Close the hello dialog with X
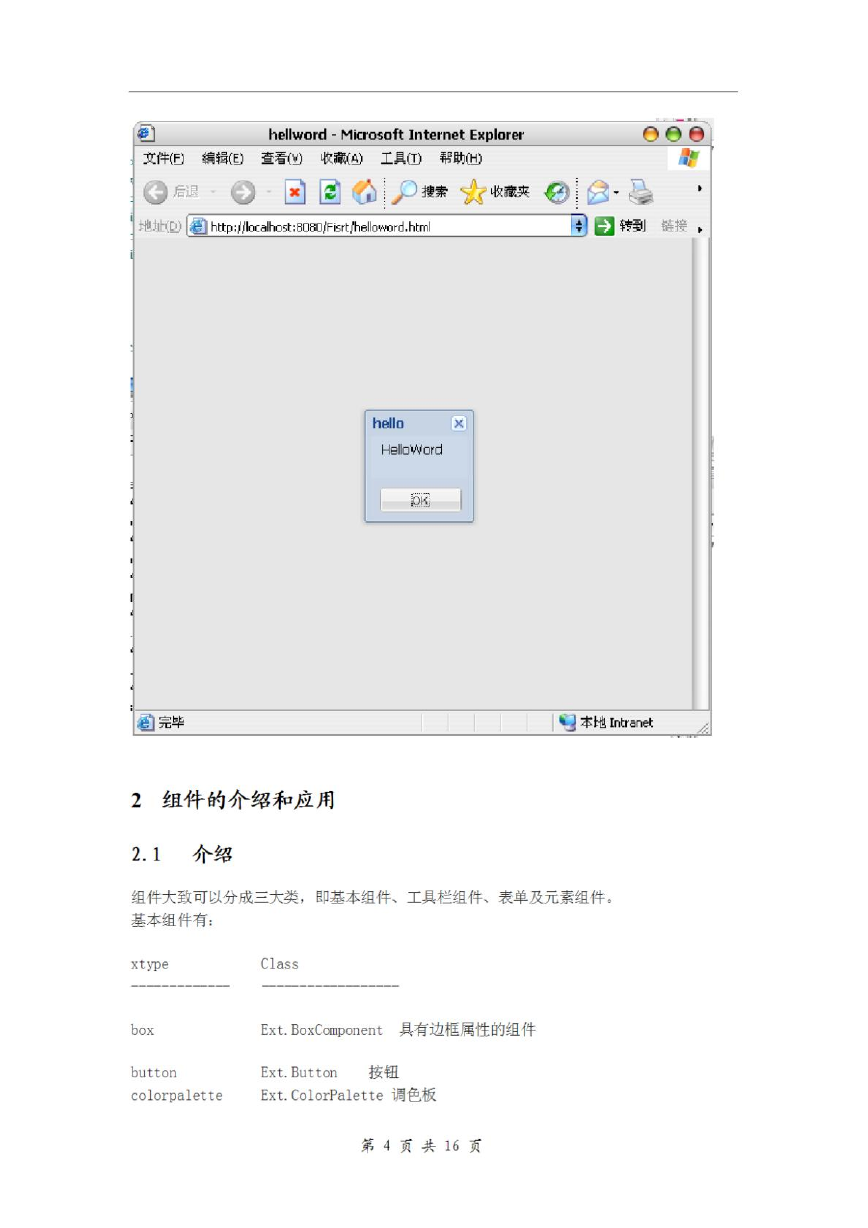Screen dimensions: 868x1228 click(x=459, y=423)
